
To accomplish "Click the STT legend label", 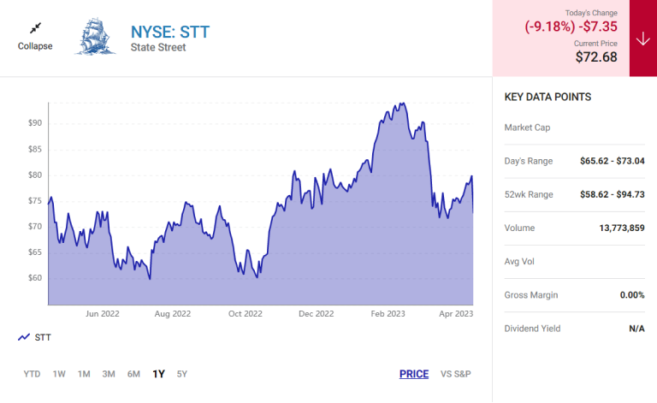I will [x=43, y=338].
